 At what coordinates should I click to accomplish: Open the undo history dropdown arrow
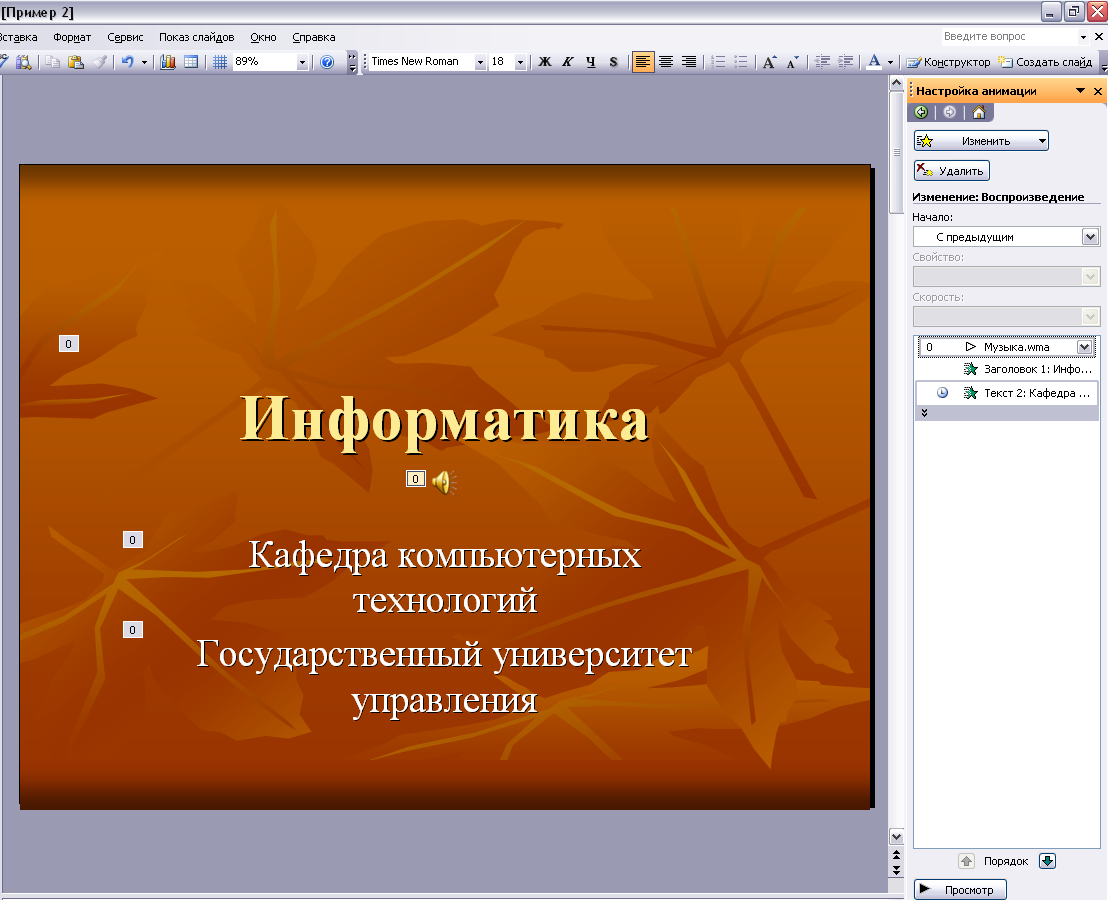[x=144, y=62]
